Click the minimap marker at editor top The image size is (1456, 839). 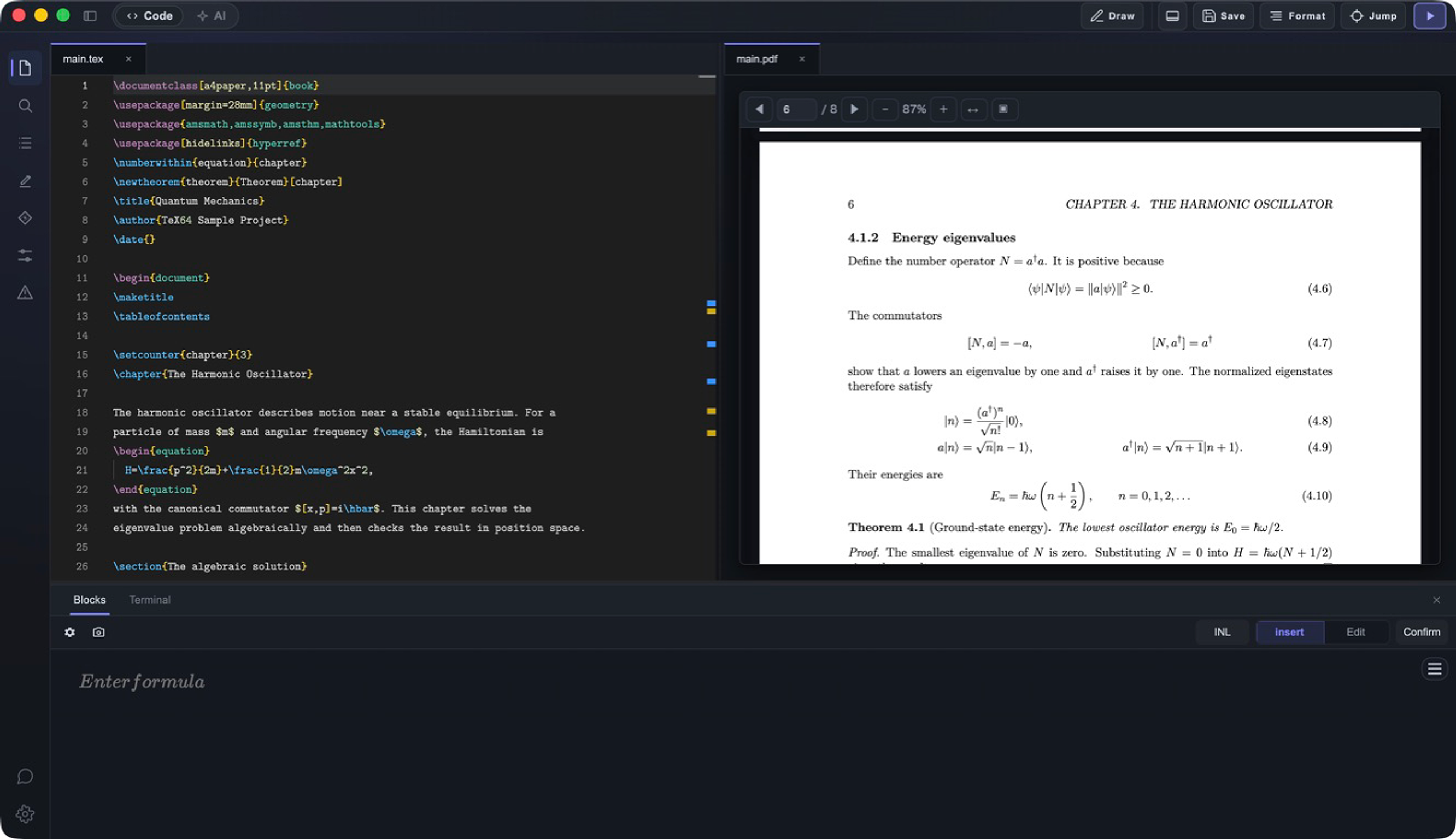tap(707, 76)
